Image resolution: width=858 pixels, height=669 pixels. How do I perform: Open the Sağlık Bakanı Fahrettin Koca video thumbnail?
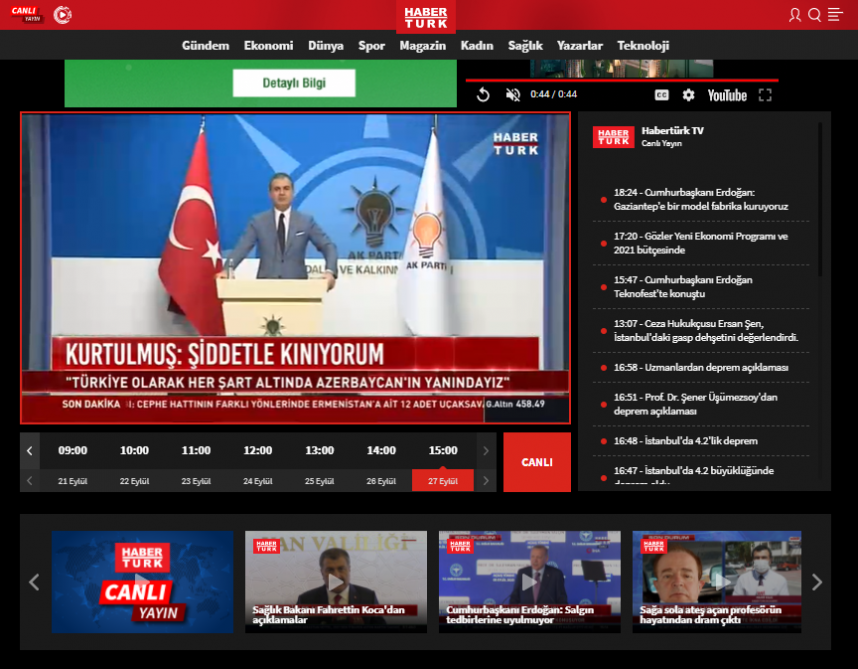(x=336, y=581)
